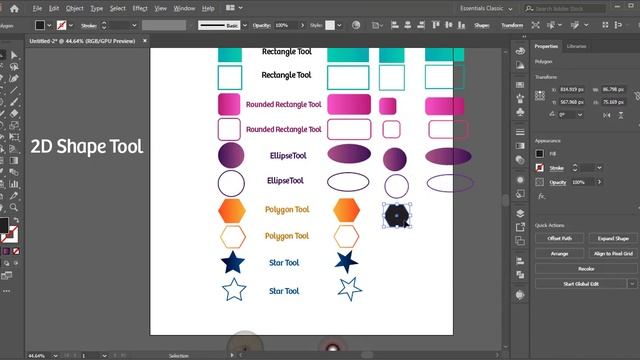Select the Direct Selection tool

coord(14,55)
